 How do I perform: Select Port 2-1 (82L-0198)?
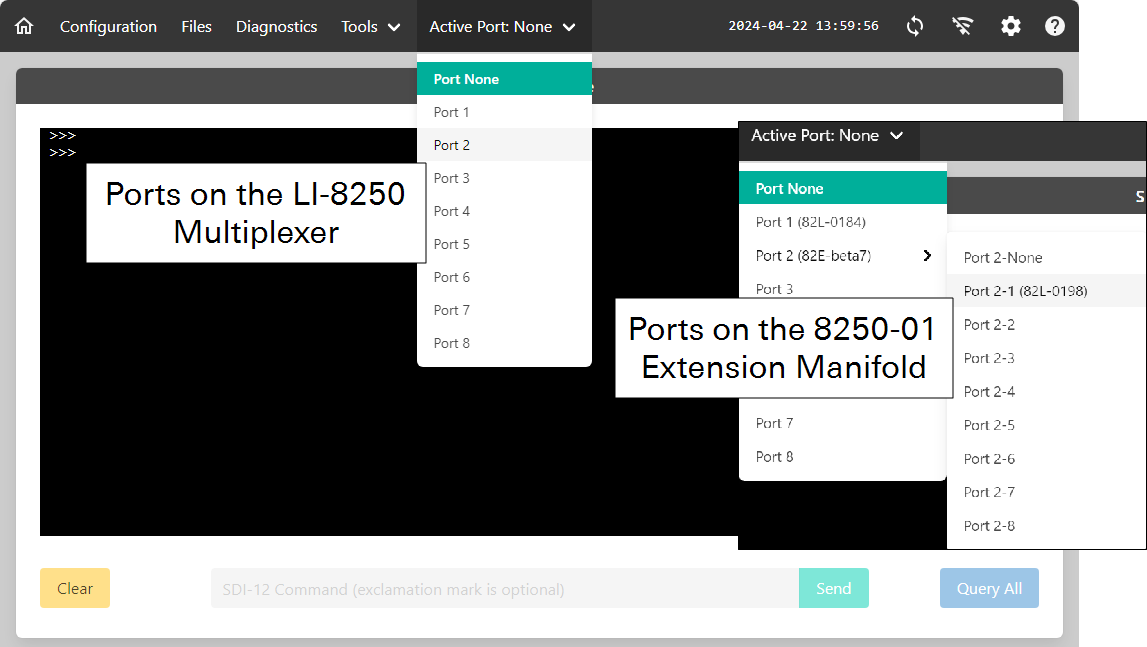pos(1046,291)
